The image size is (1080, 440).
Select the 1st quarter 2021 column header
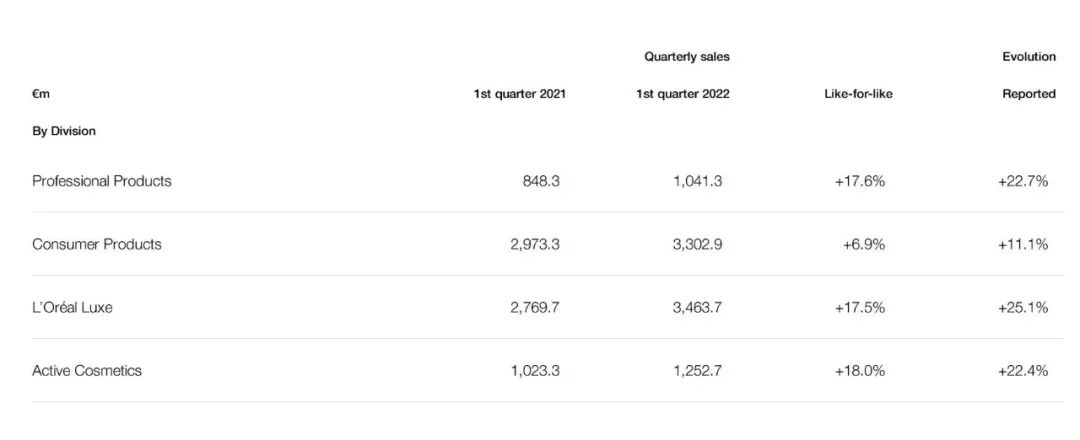(520, 94)
